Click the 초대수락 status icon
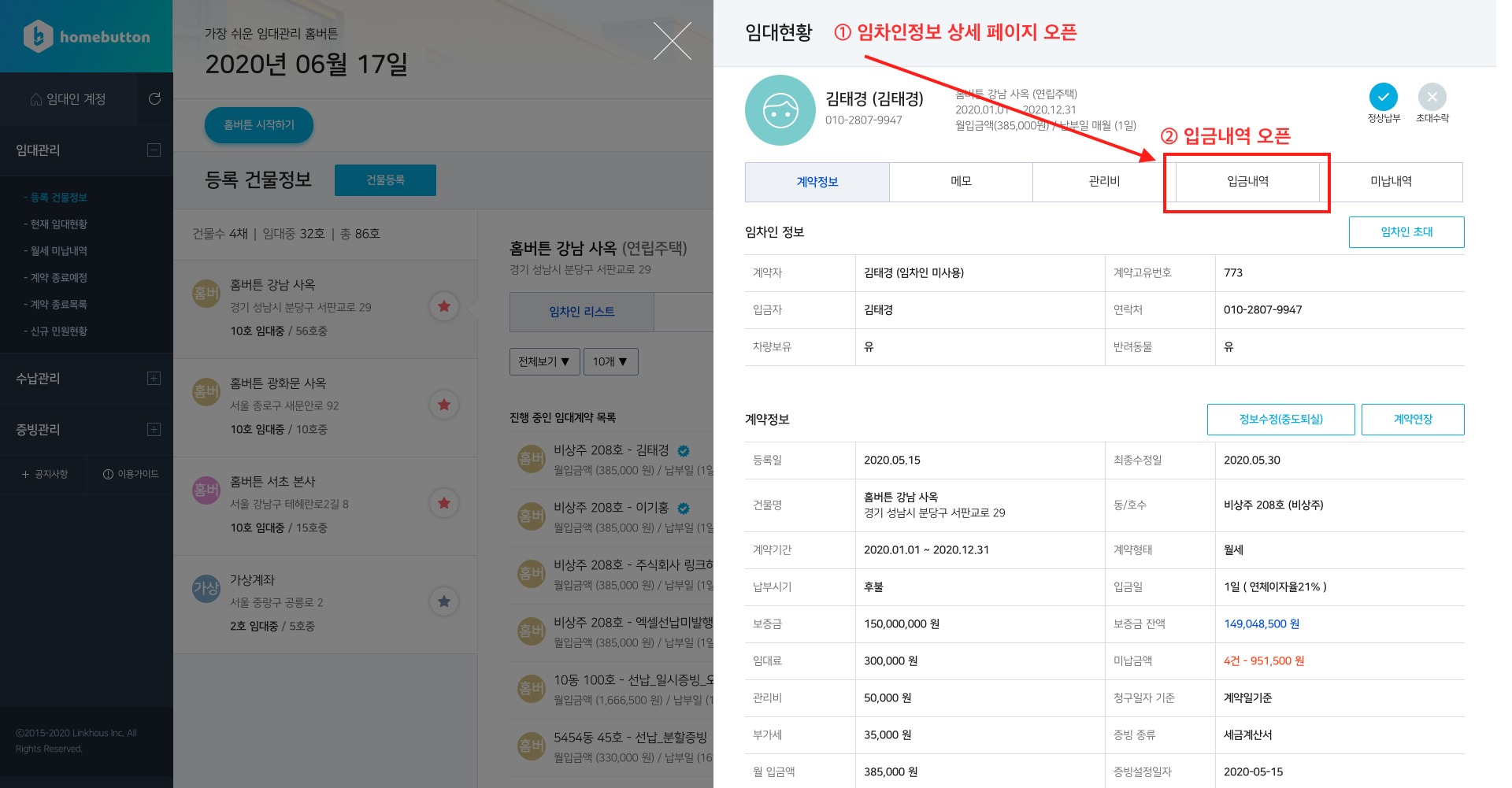Image resolution: width=1512 pixels, height=788 pixels. 1432,97
